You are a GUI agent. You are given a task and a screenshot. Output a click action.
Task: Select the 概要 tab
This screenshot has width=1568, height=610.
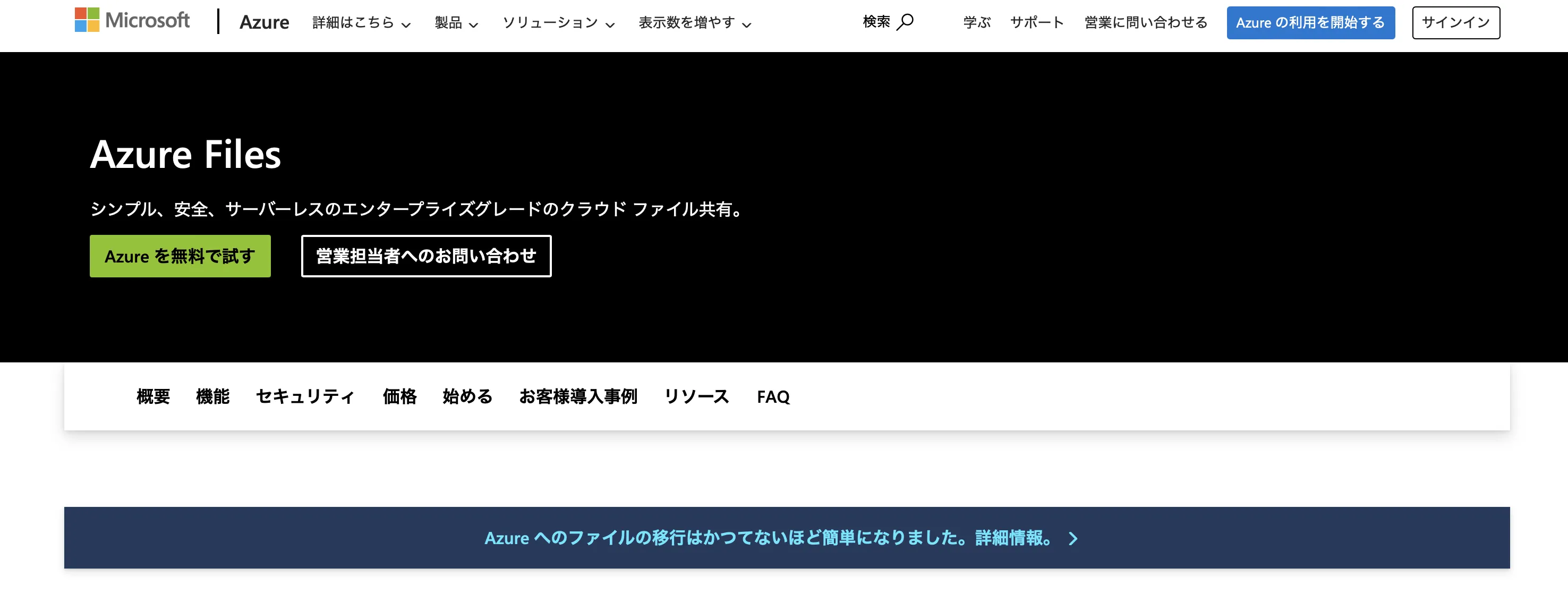click(153, 397)
